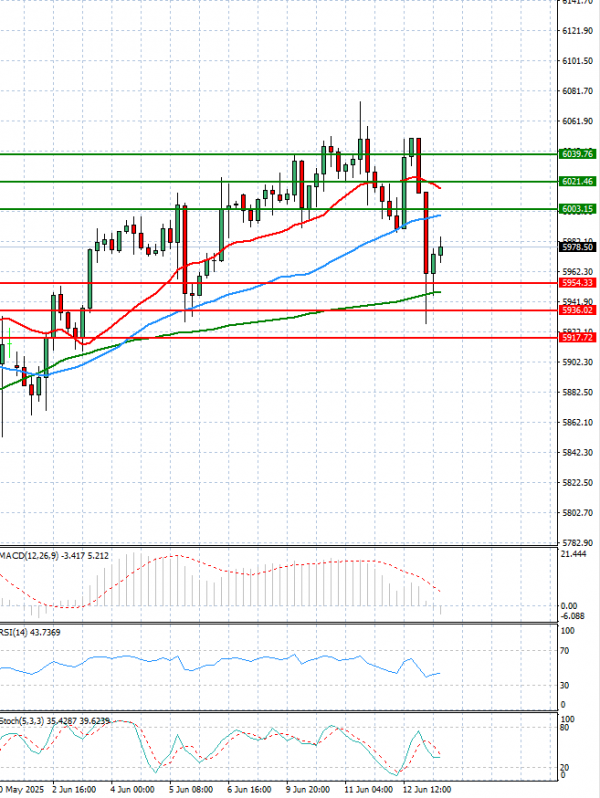The image size is (600, 798).
Task: Click the 5936.02 red support label
Action: tap(577, 310)
